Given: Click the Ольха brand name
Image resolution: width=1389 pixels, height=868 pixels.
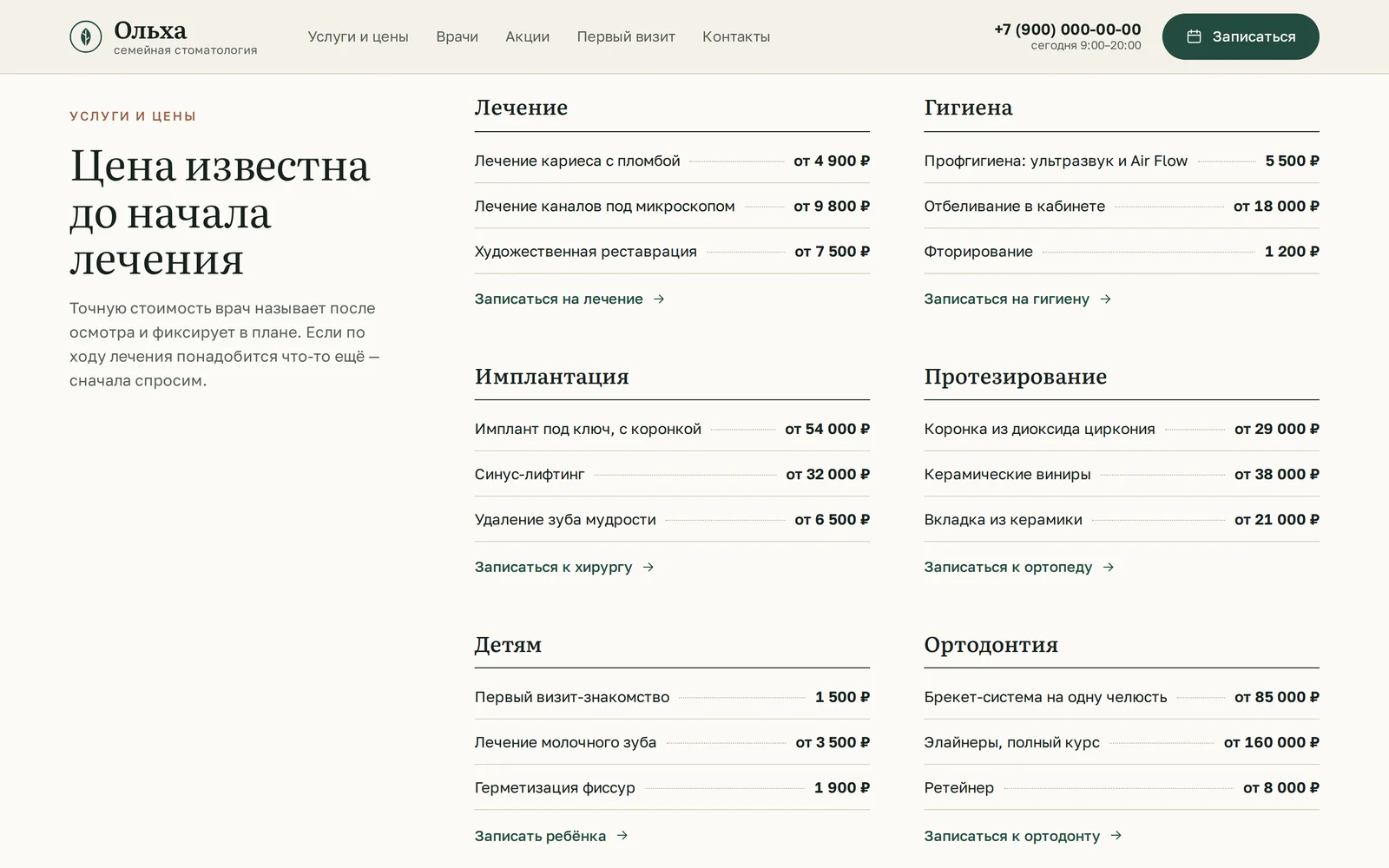Looking at the screenshot, I should pos(150,30).
